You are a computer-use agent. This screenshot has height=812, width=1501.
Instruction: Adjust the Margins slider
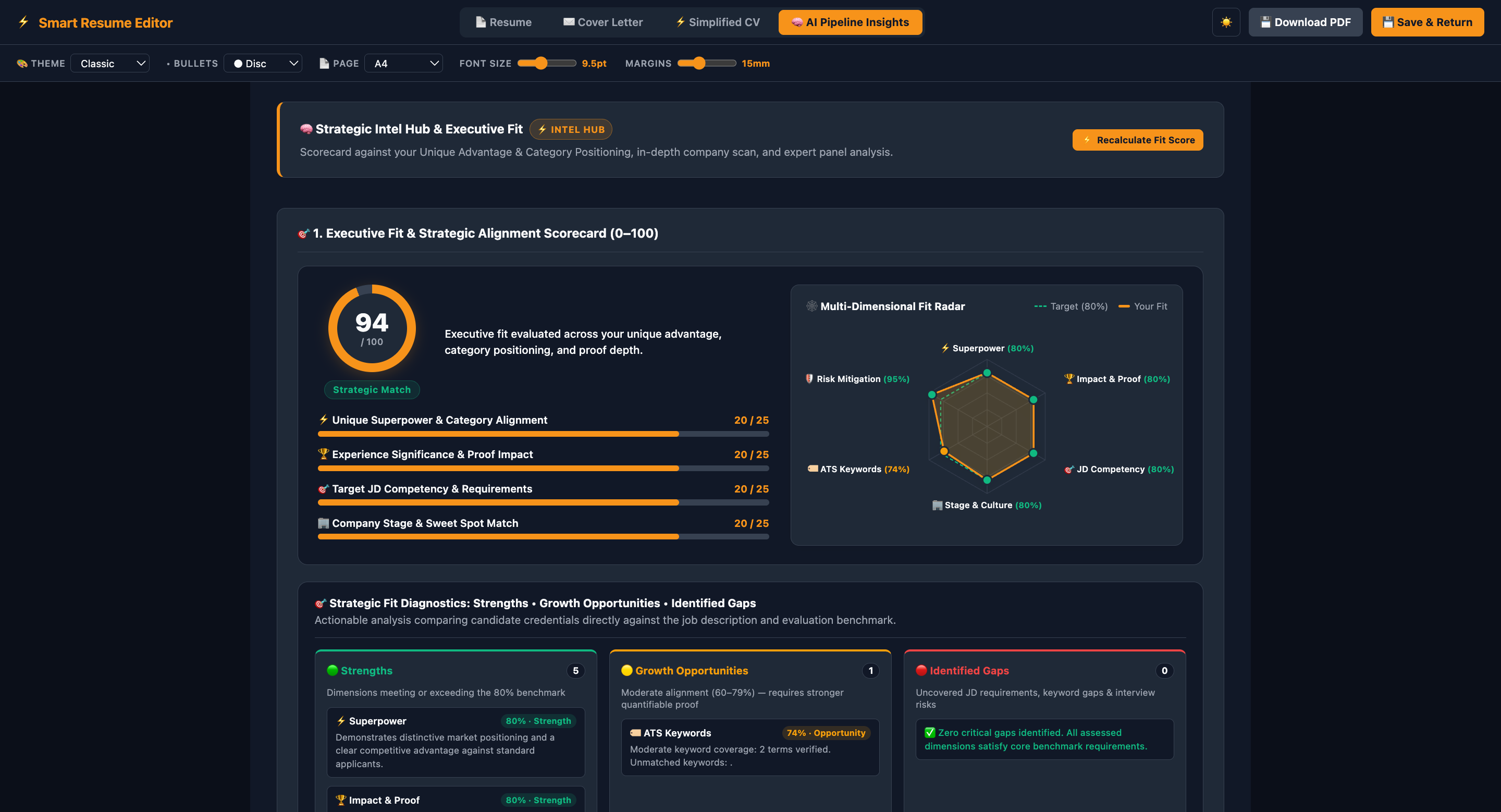[706, 63]
